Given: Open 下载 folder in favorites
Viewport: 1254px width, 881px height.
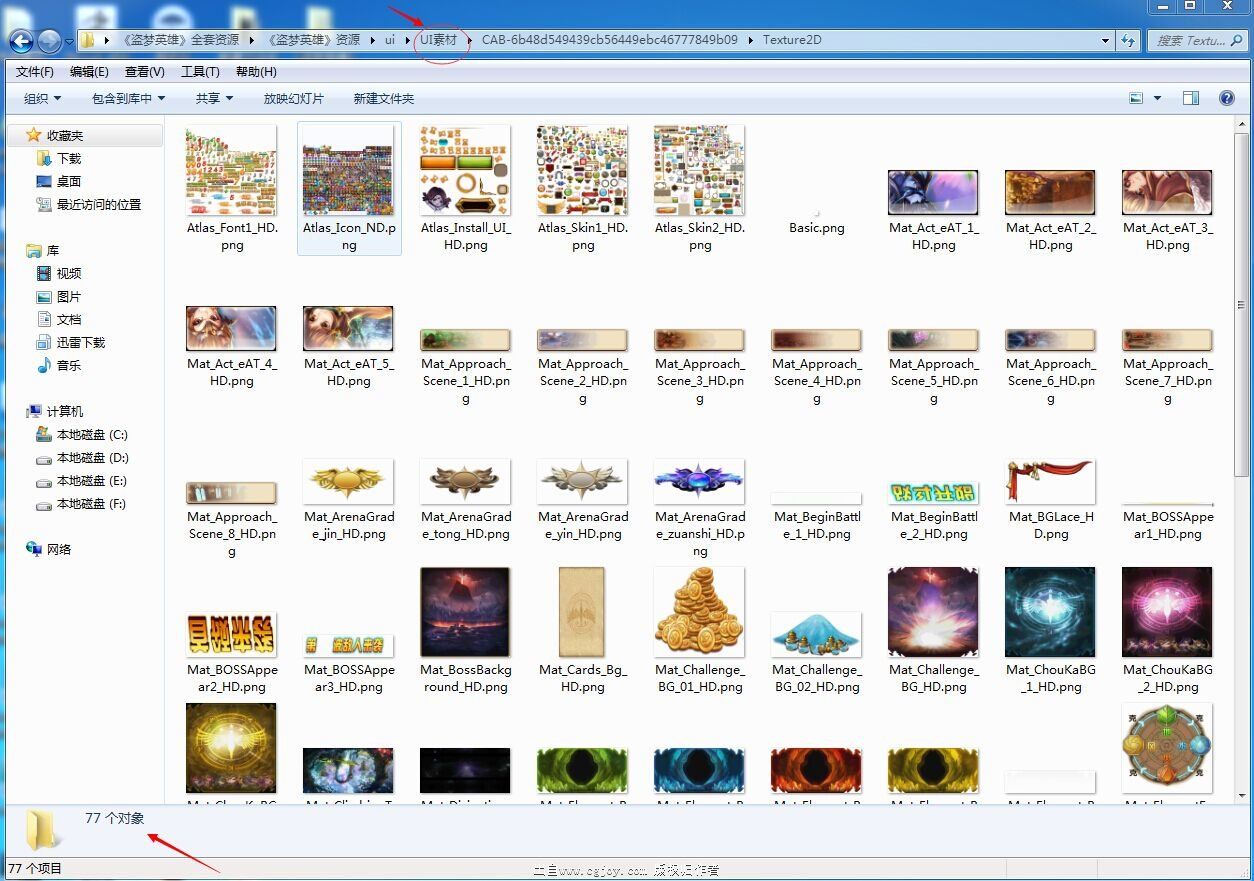Looking at the screenshot, I should [68, 158].
